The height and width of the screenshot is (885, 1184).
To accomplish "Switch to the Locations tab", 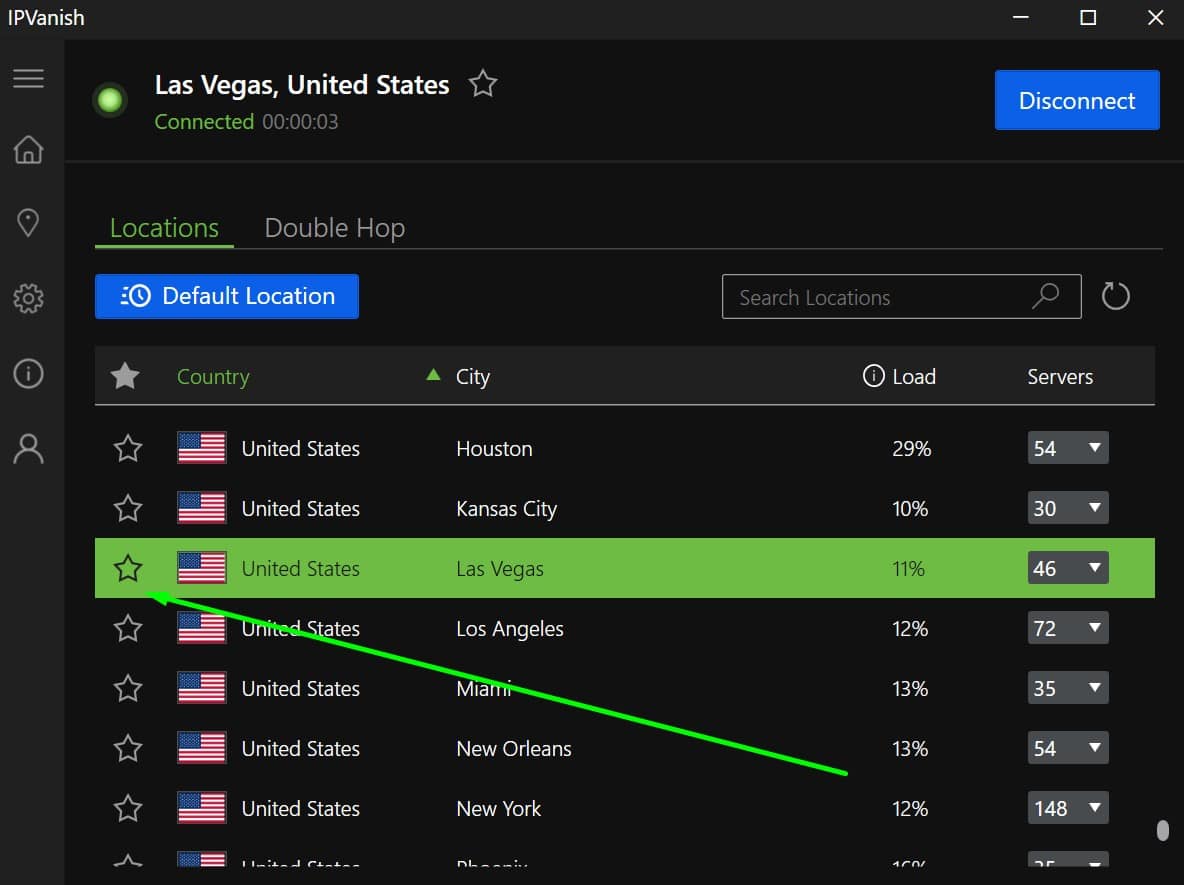I will (164, 228).
